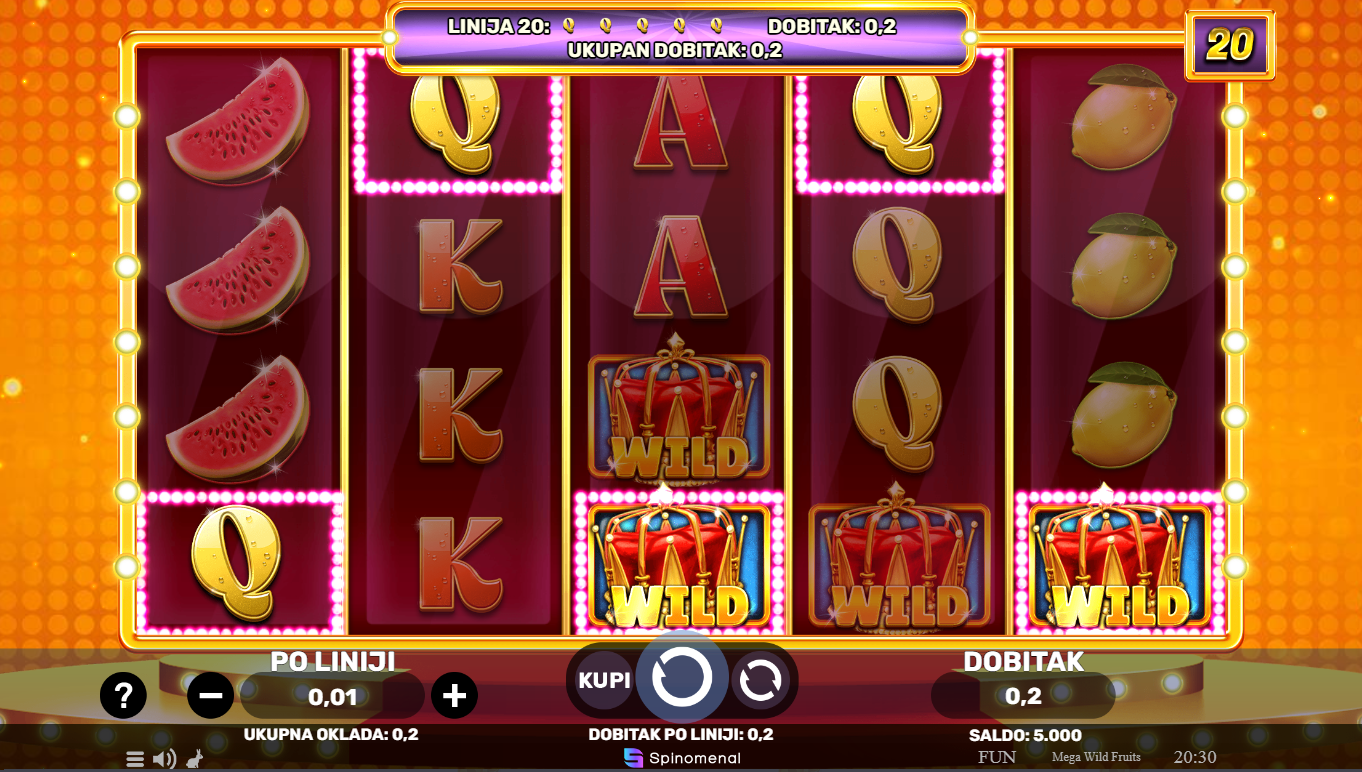
Task: Click the KUPI buy feature button
Action: 604,680
